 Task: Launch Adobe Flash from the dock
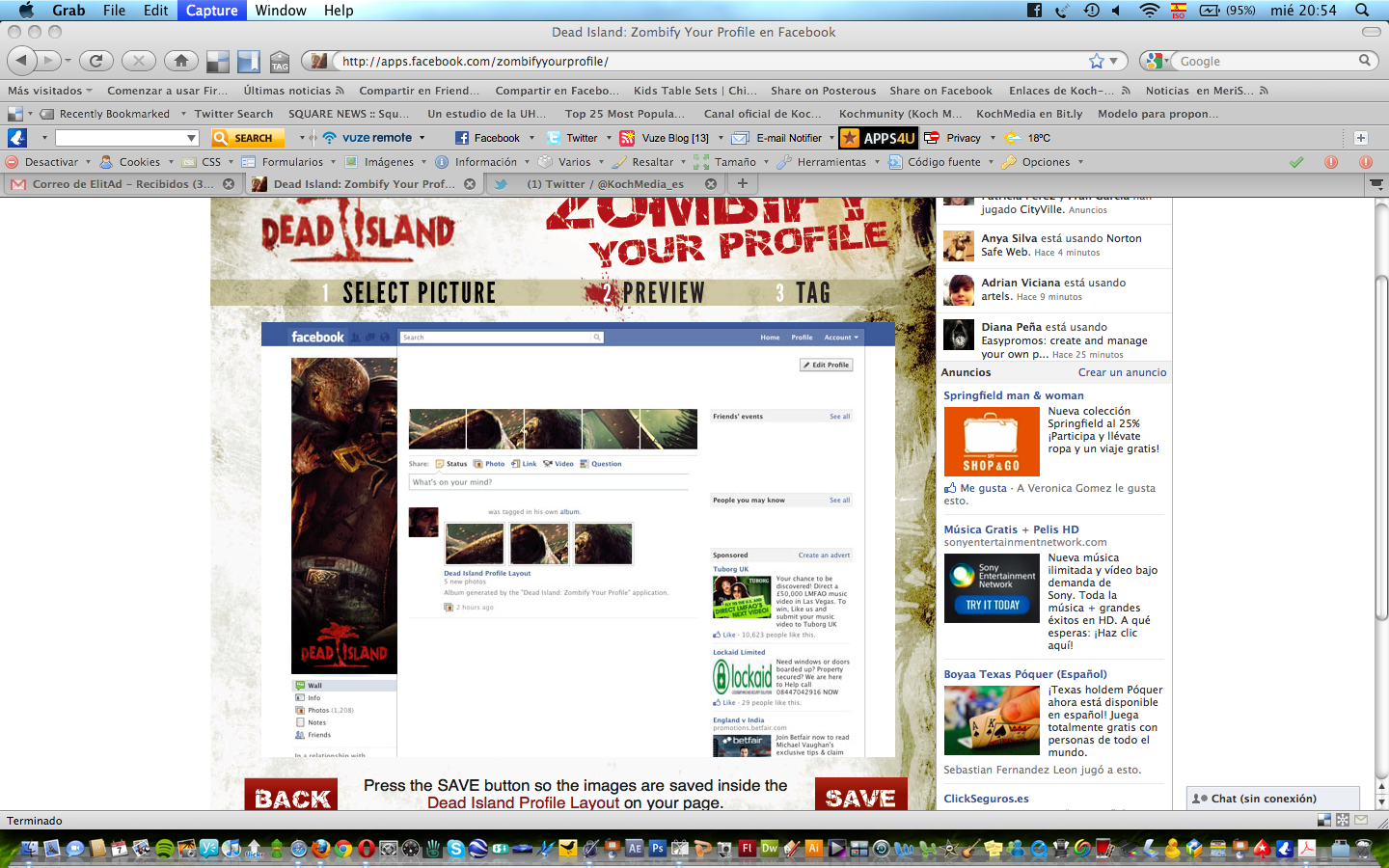[747, 849]
